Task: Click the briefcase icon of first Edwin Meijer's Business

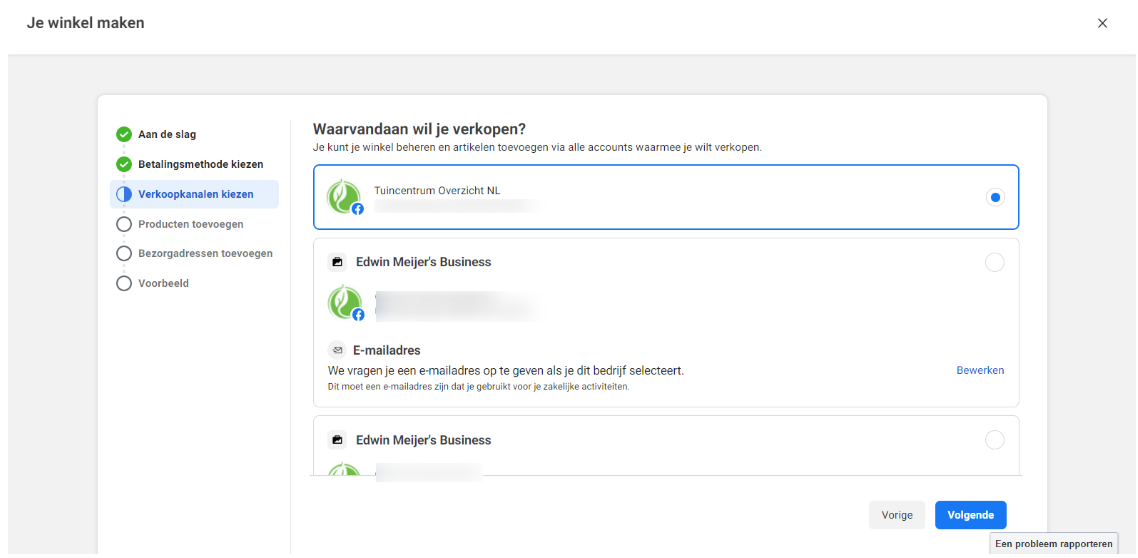Action: [x=337, y=262]
